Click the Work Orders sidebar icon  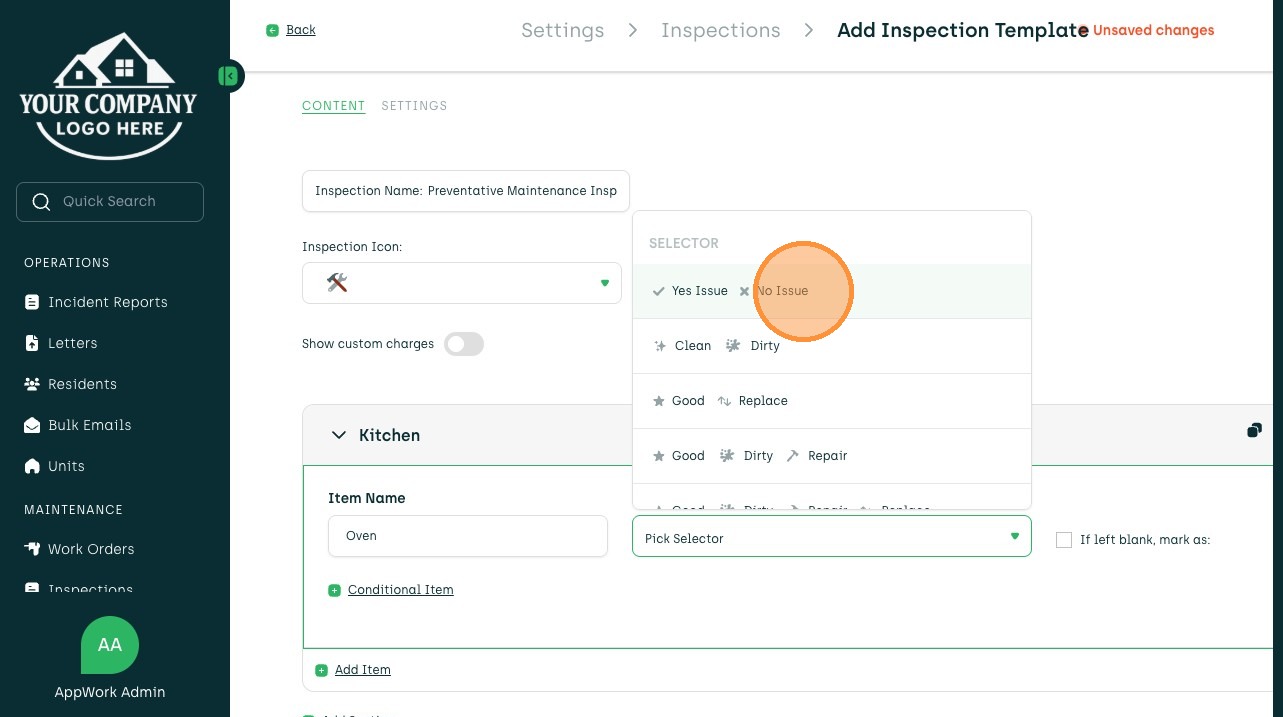[32, 549]
